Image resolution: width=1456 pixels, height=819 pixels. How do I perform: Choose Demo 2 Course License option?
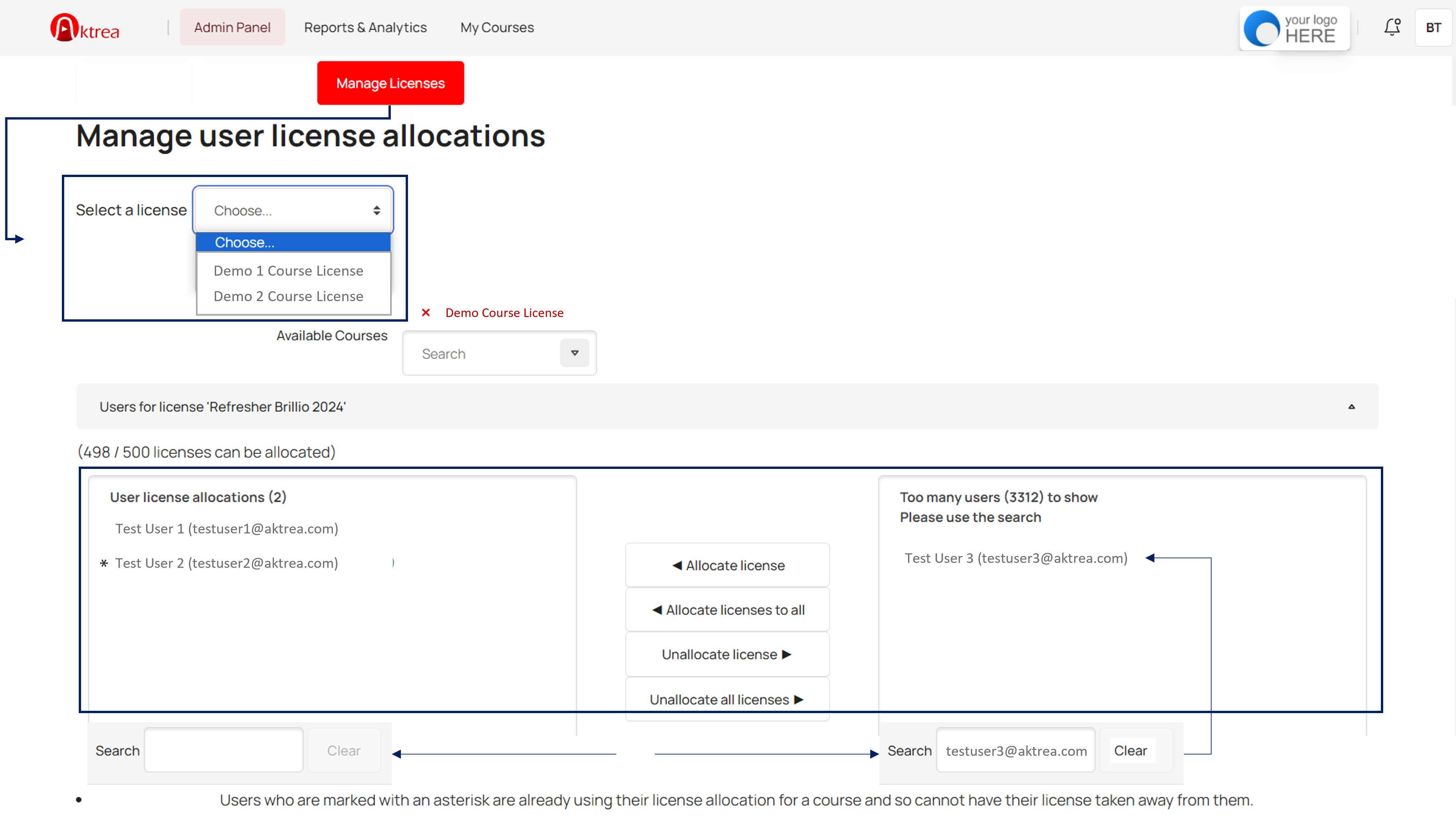288,296
